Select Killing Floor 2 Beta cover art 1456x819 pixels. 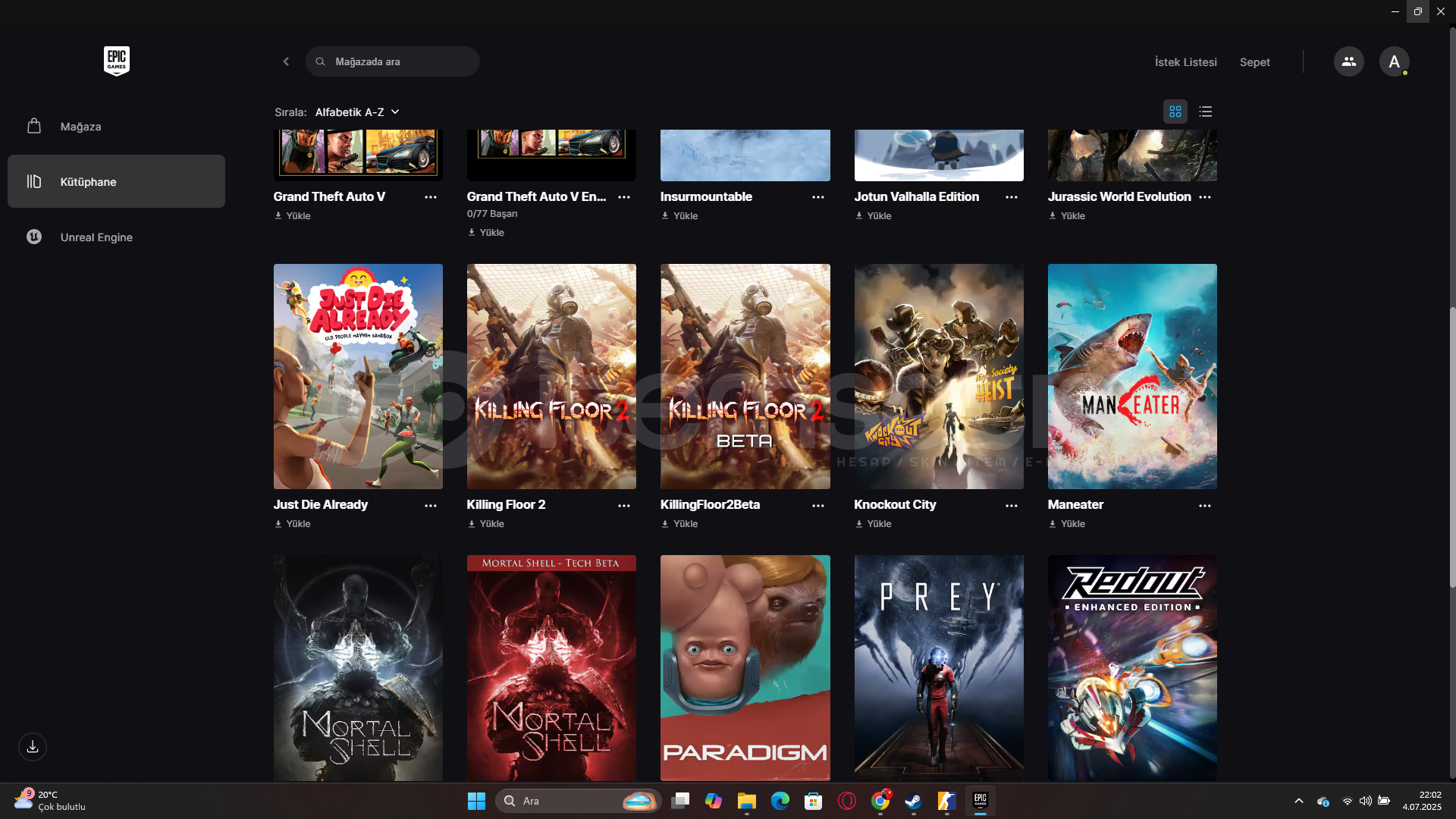pos(745,376)
